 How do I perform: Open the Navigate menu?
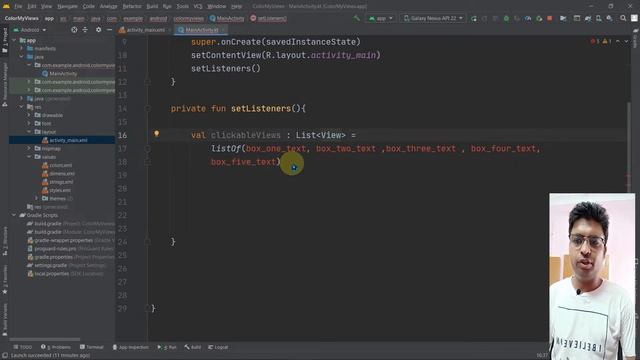click(x=67, y=7)
